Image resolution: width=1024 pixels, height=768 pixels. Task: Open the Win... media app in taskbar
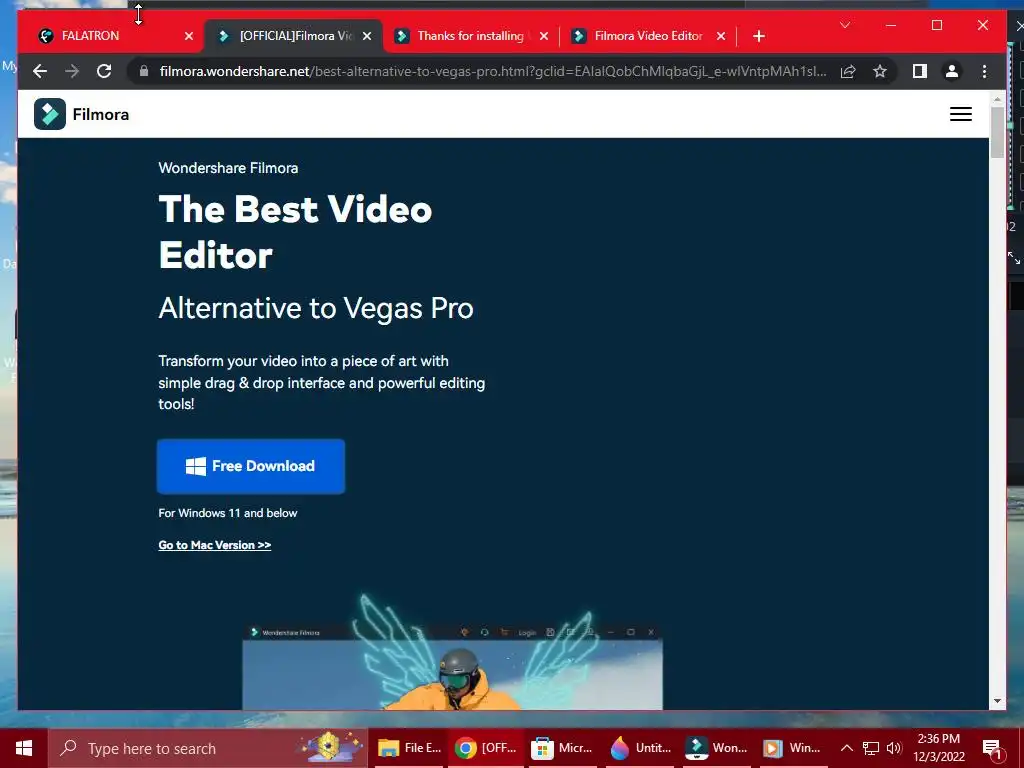792,748
